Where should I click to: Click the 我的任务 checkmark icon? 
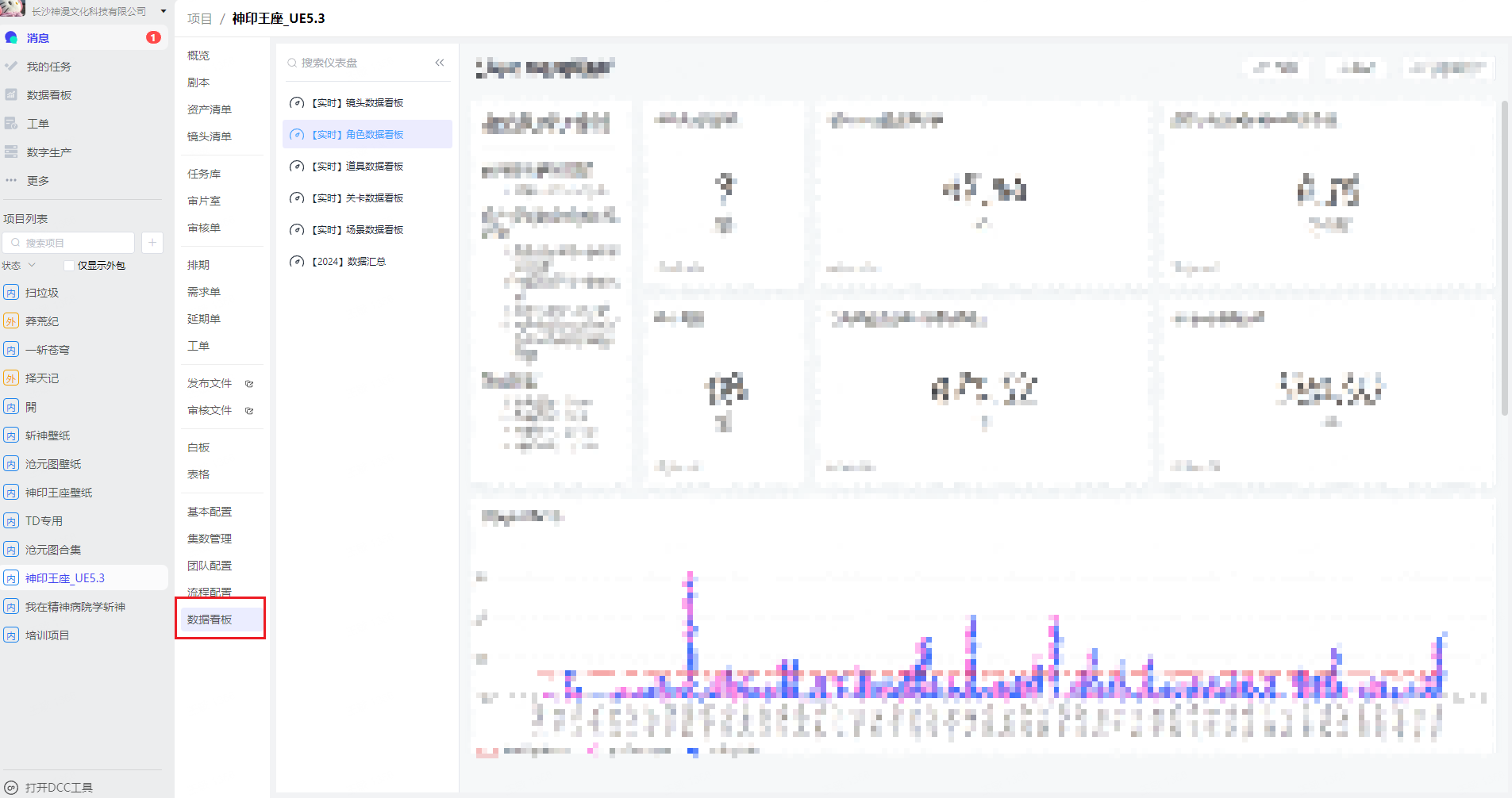pos(11,66)
